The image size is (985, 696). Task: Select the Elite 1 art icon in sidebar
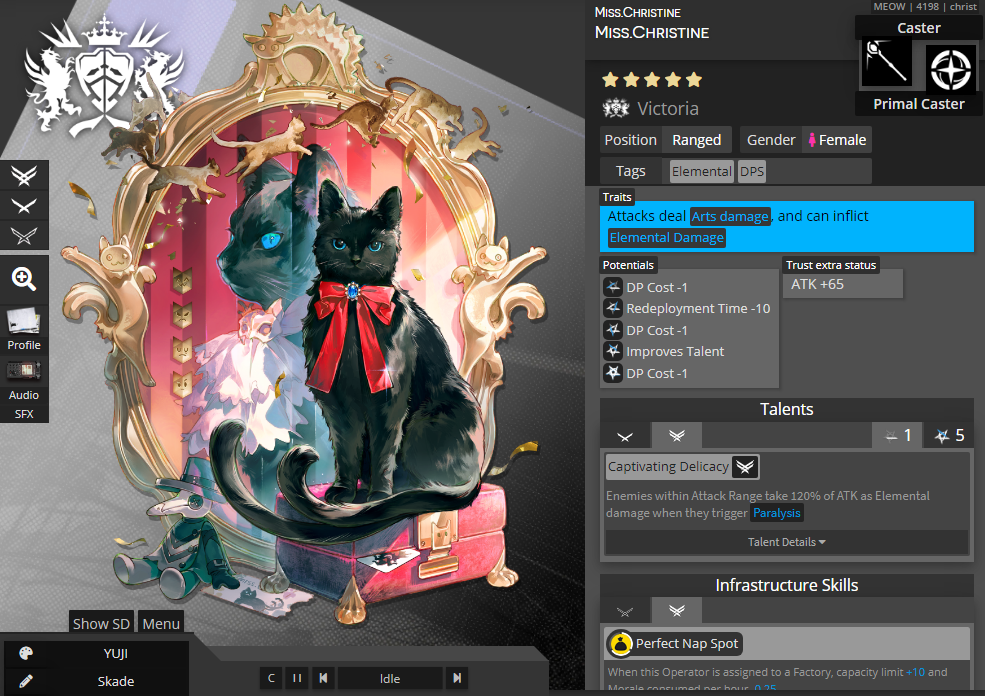click(x=24, y=206)
